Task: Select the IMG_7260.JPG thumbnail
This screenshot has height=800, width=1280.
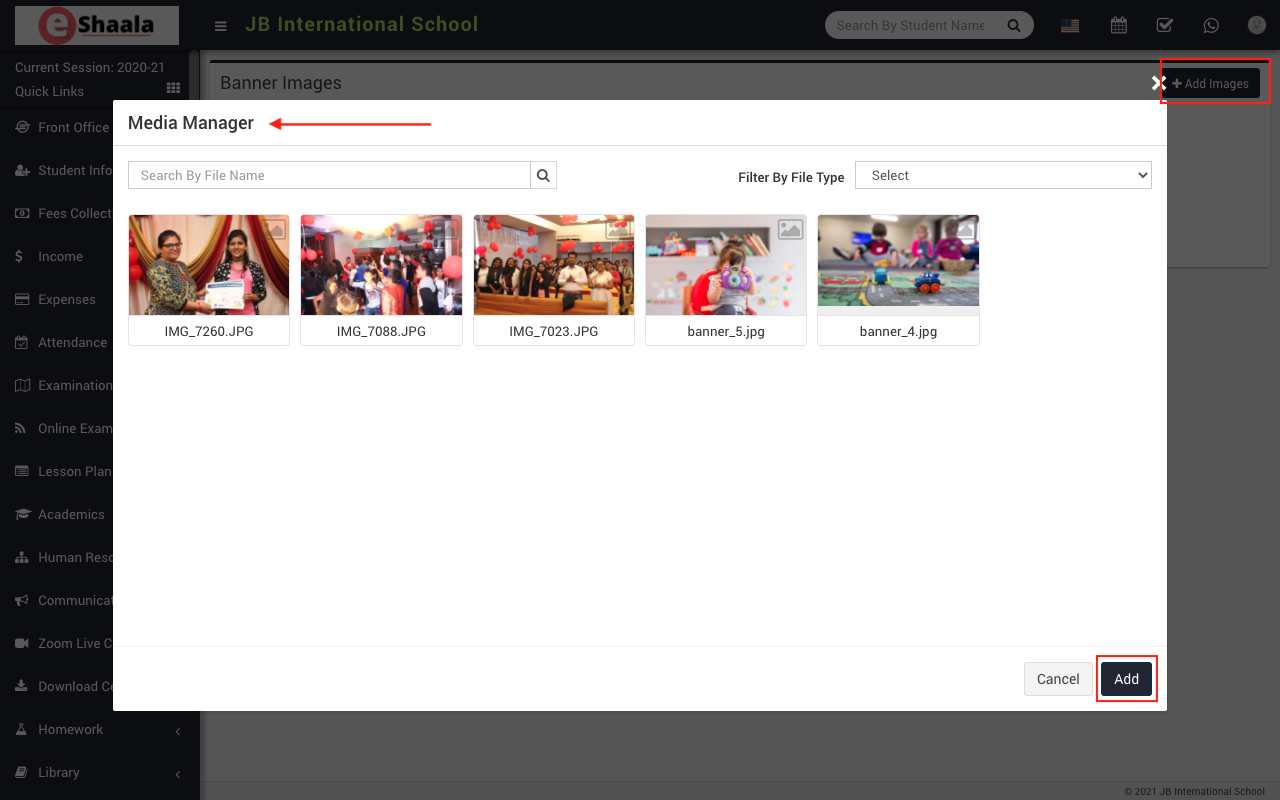Action: coord(209,265)
